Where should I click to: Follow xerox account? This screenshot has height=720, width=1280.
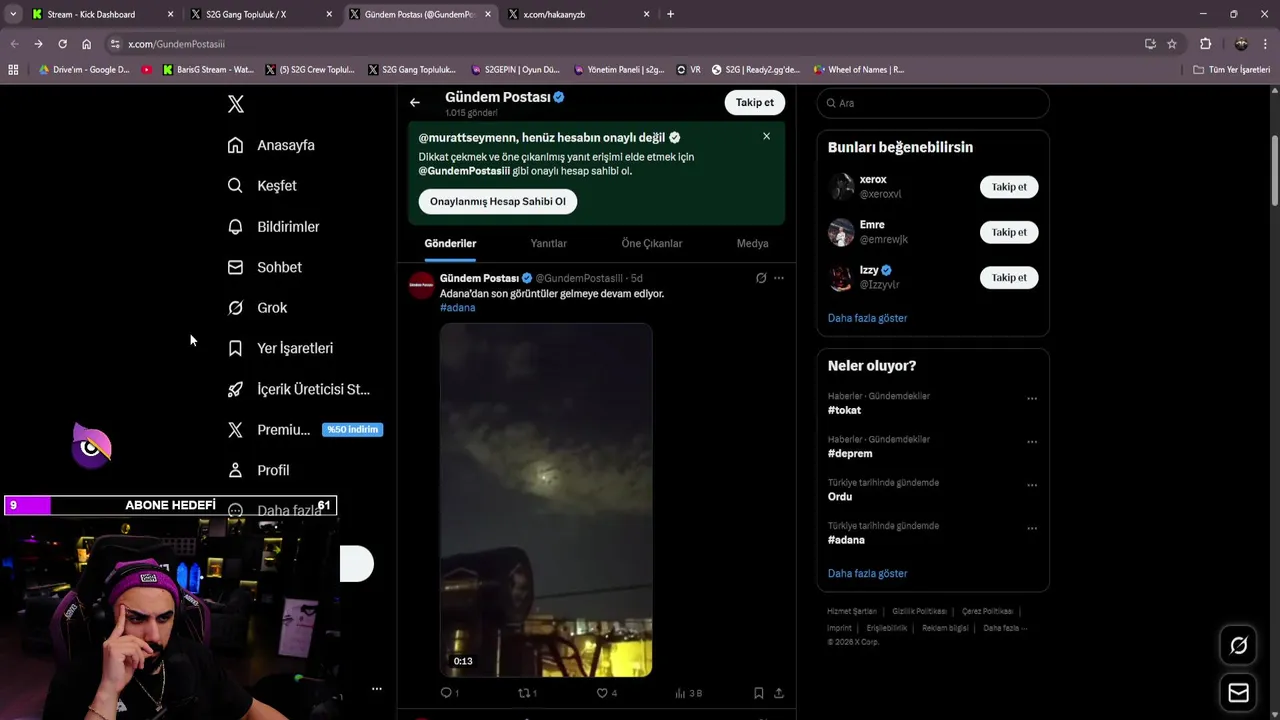(x=1009, y=187)
